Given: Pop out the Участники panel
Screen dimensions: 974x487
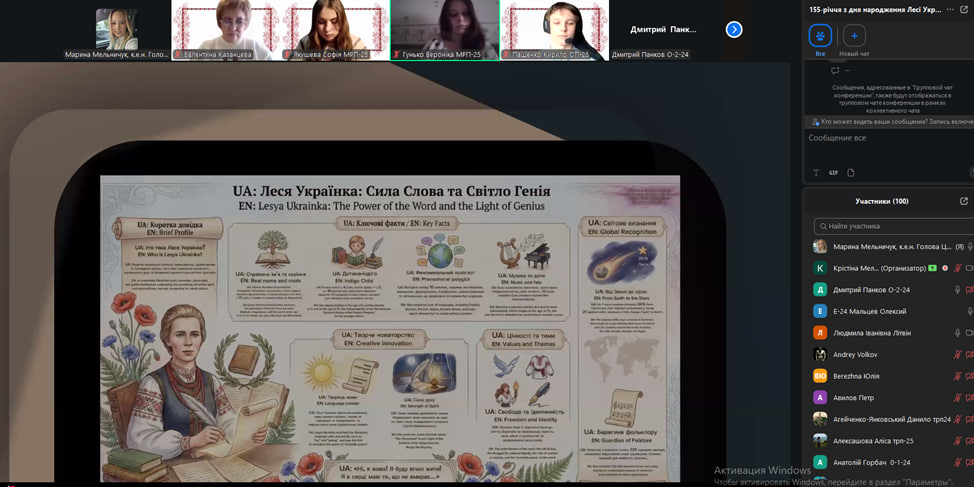Looking at the screenshot, I should (x=963, y=201).
